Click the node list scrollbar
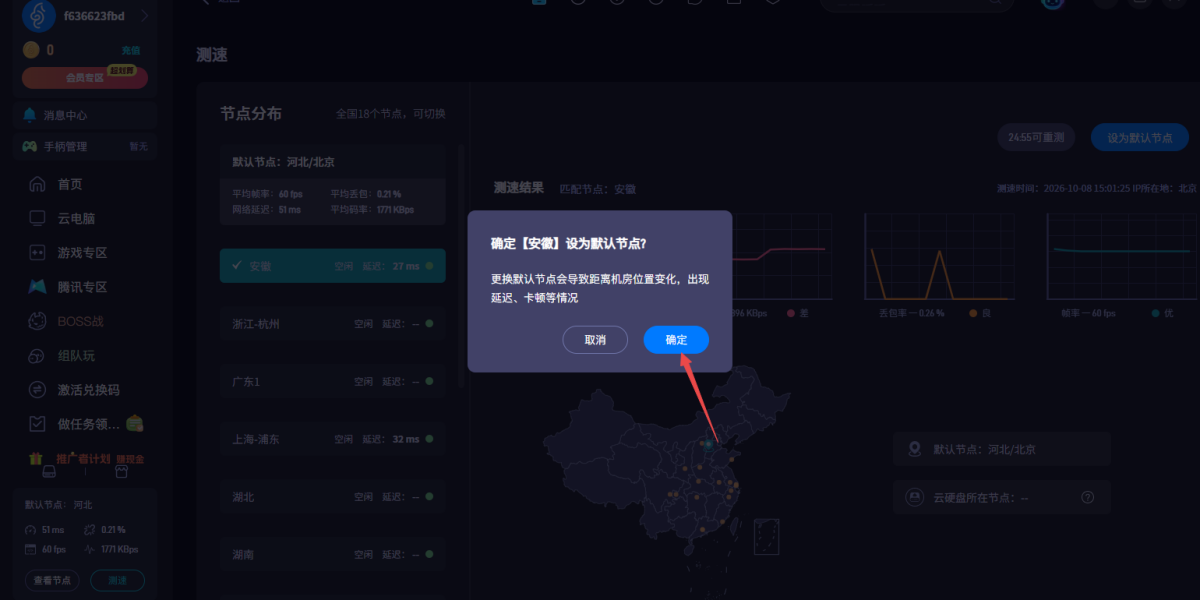This screenshot has height=600, width=1200. click(x=461, y=267)
